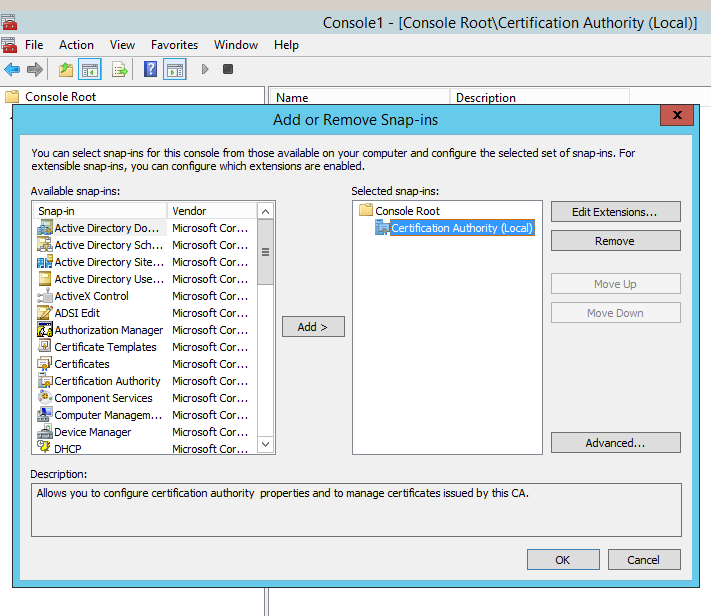This screenshot has height=616, width=712.
Task: Click the blue Help toolbar icon
Action: tap(150, 69)
